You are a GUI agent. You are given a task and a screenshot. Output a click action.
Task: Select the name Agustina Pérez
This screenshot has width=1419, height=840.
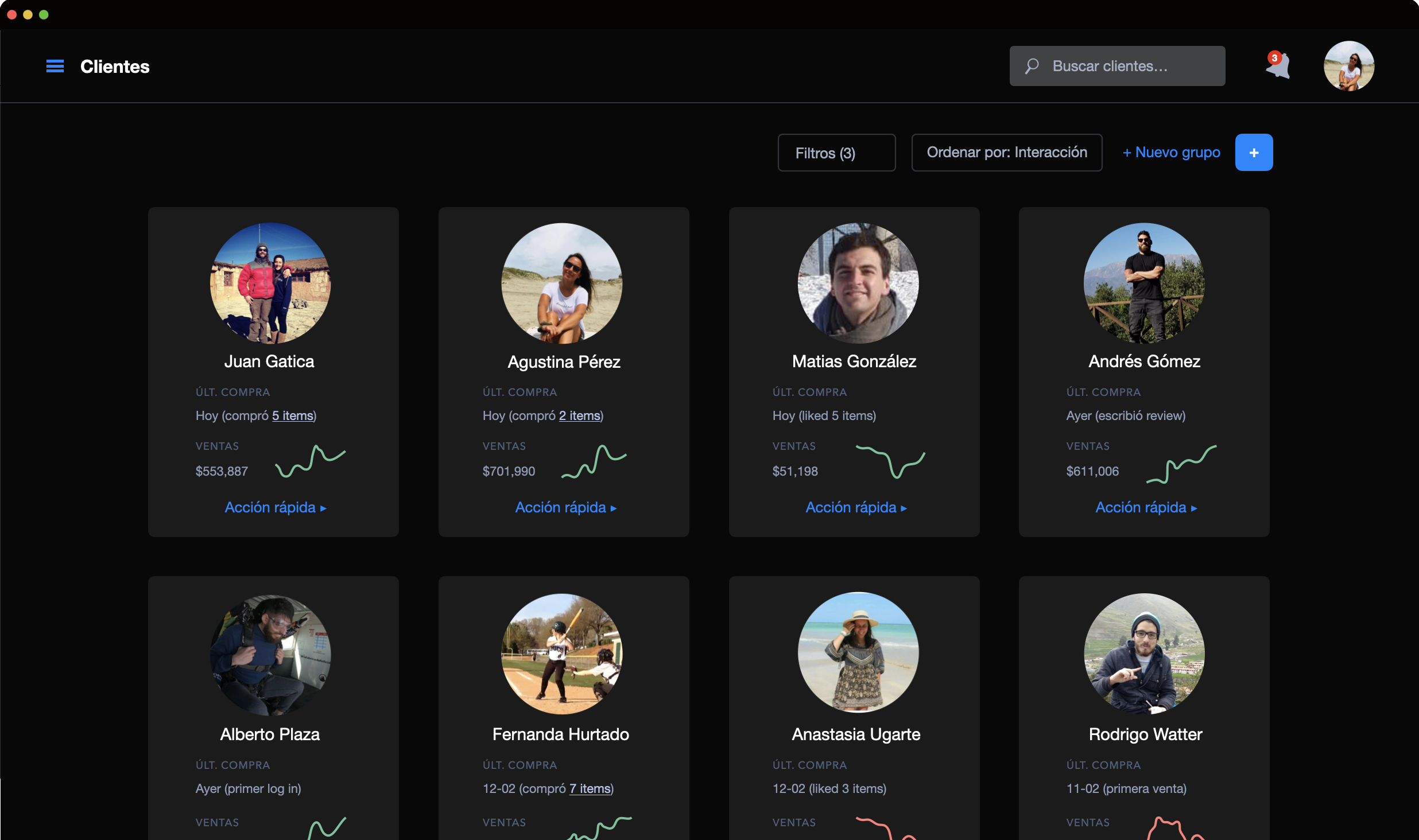point(564,362)
